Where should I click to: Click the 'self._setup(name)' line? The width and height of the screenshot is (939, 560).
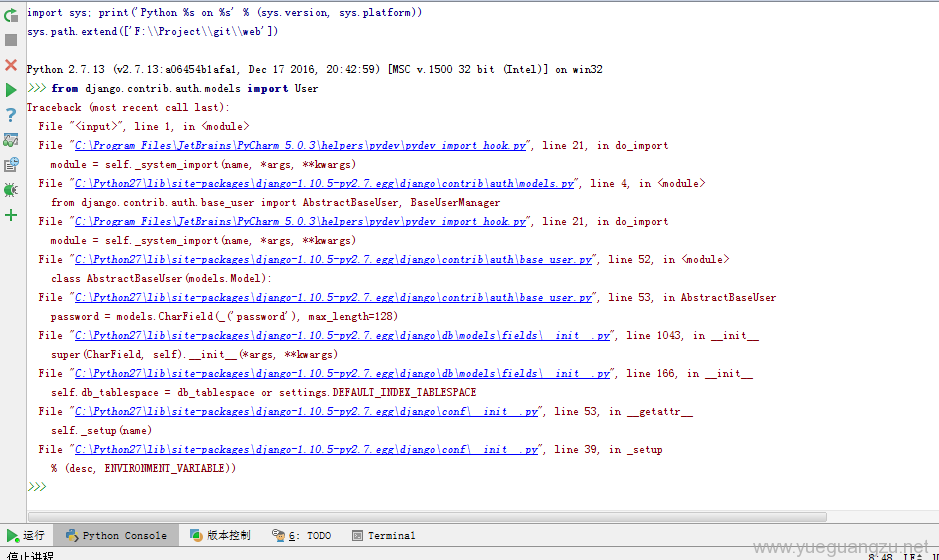click(x=101, y=431)
